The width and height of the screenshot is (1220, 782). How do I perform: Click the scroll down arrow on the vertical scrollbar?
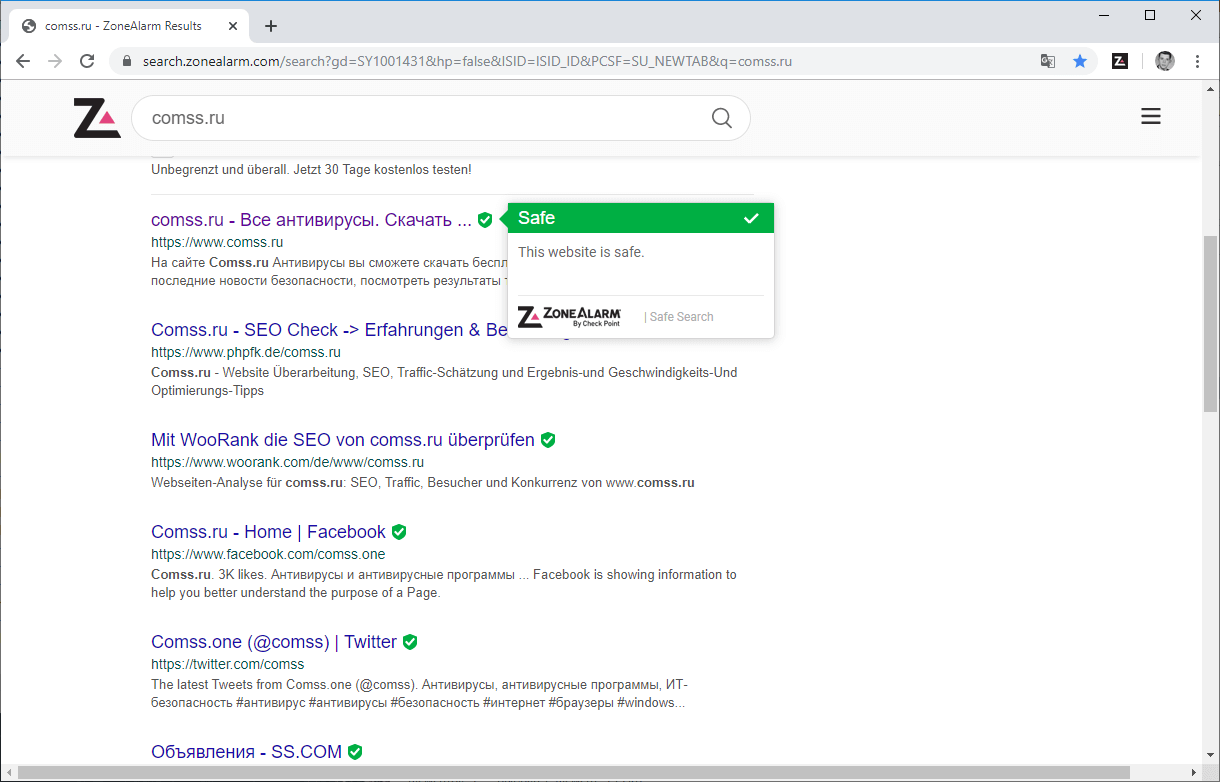click(x=1210, y=757)
